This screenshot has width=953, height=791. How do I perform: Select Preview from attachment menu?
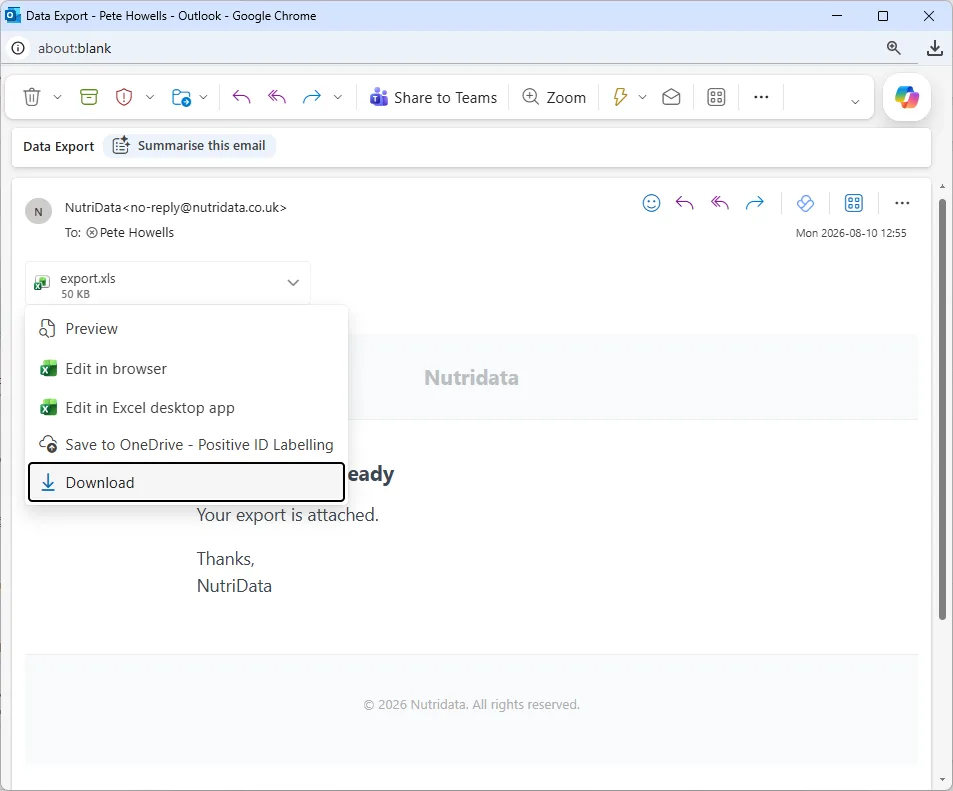[x=187, y=329]
